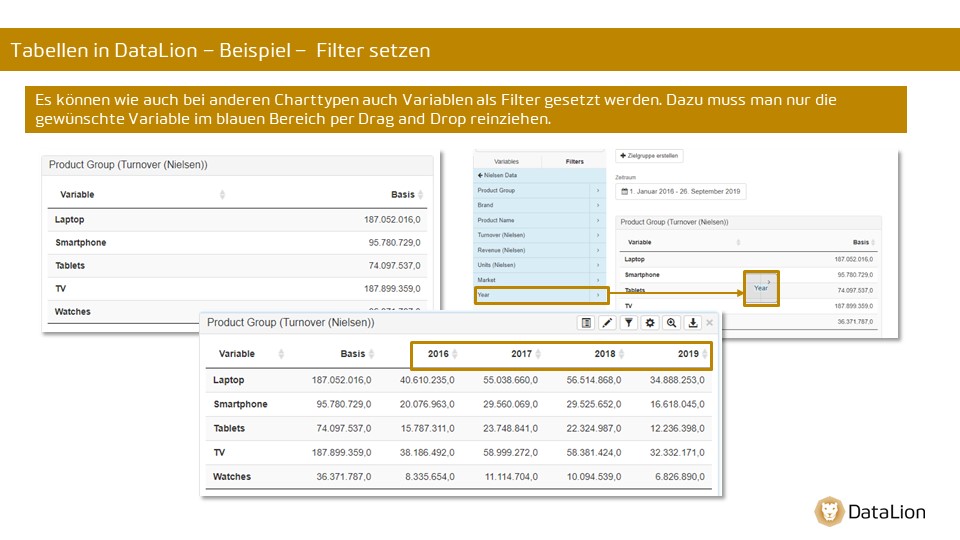The width and height of the screenshot is (960, 540).
Task: Expand the Turnover (Nielsen) chevron
Action: click(x=598, y=235)
